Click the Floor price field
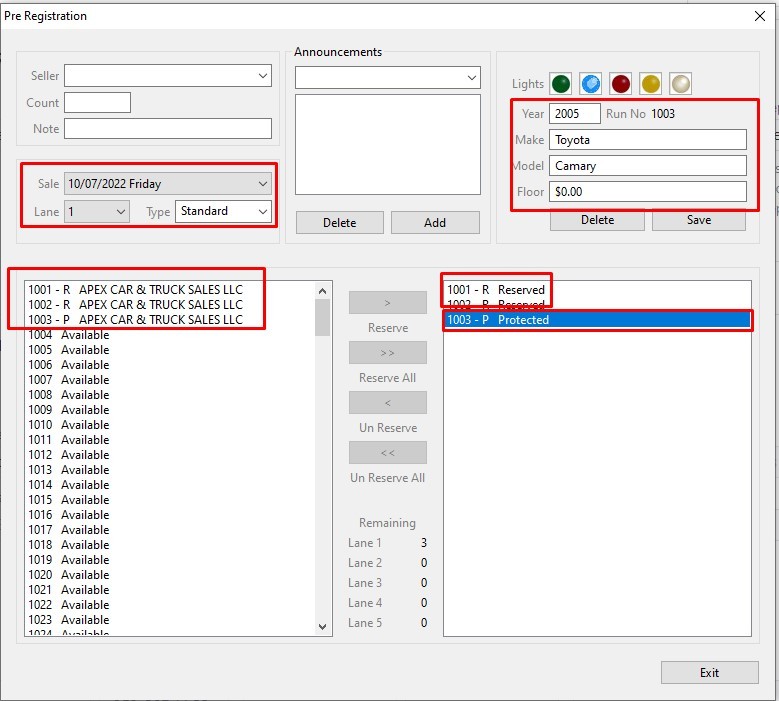The width and height of the screenshot is (779, 701). [647, 191]
